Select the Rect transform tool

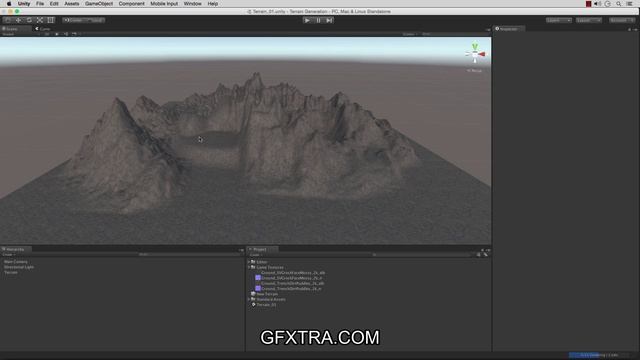click(51, 20)
